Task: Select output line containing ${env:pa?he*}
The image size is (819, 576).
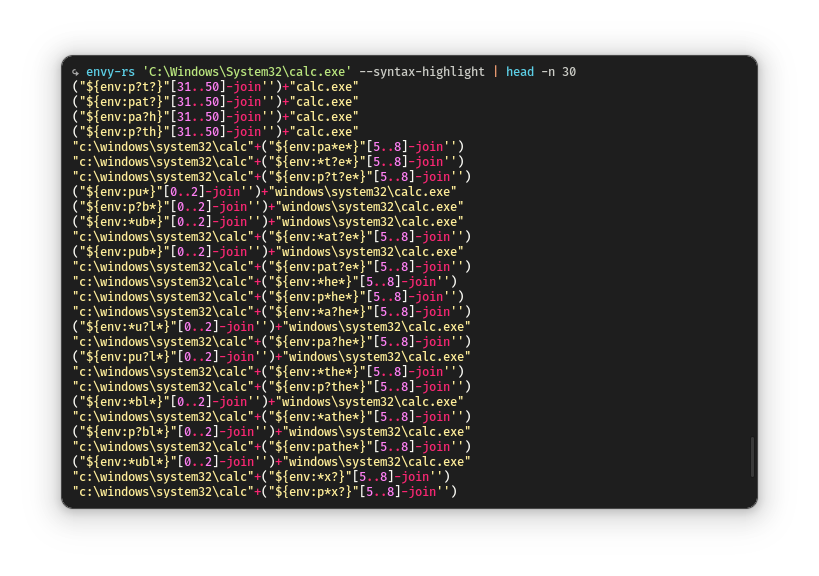Action: coord(272,342)
